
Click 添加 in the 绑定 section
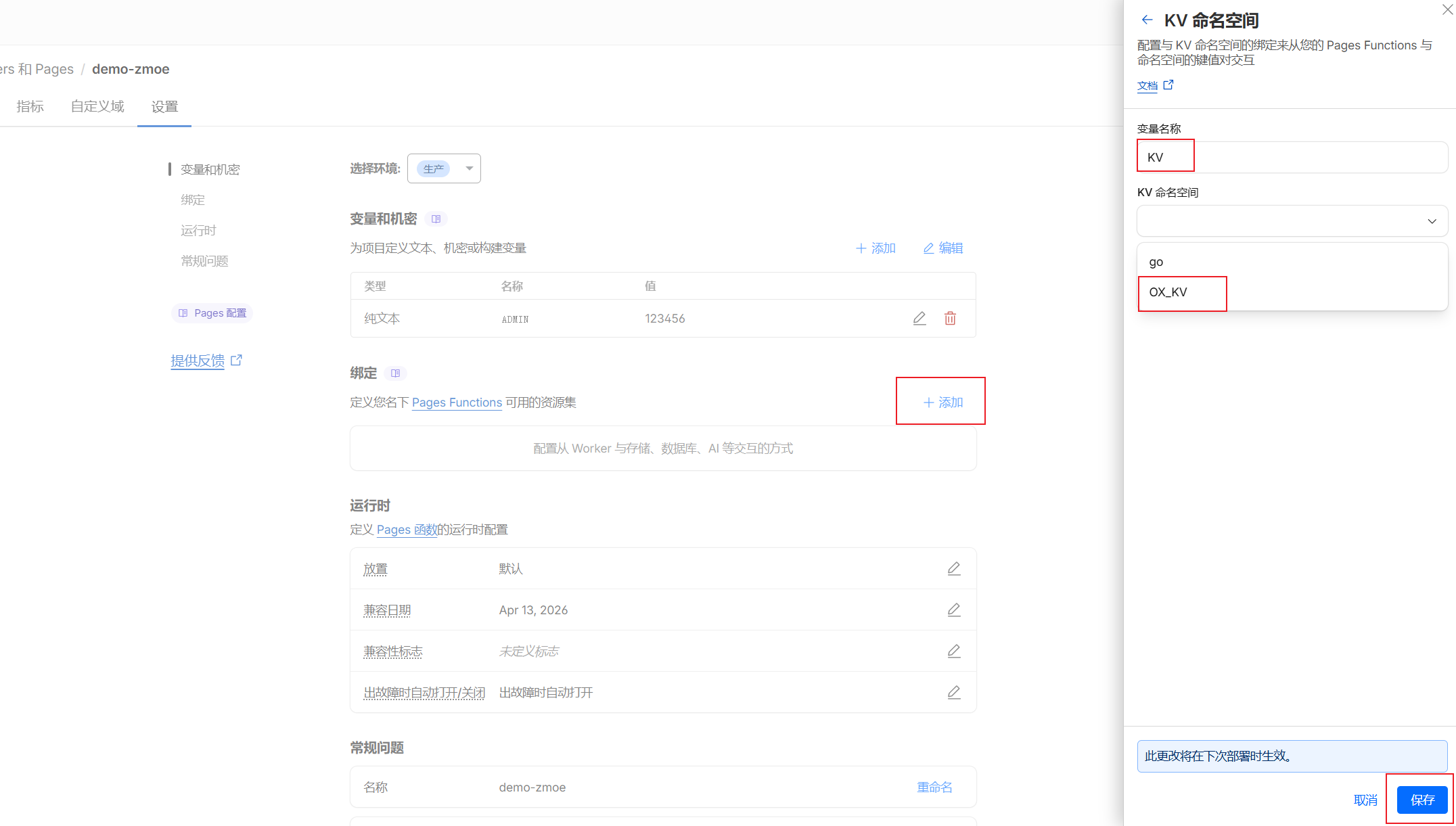(x=942, y=403)
